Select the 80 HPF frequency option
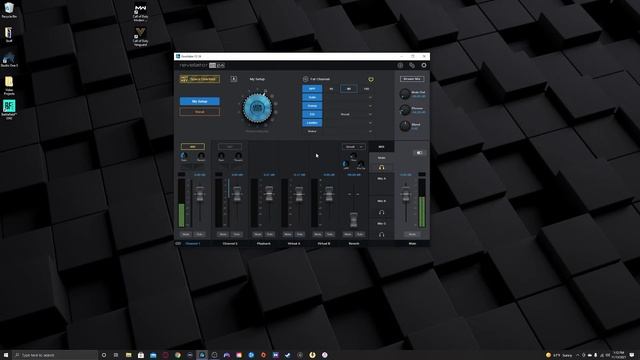This screenshot has height=360, width=640. [x=349, y=89]
